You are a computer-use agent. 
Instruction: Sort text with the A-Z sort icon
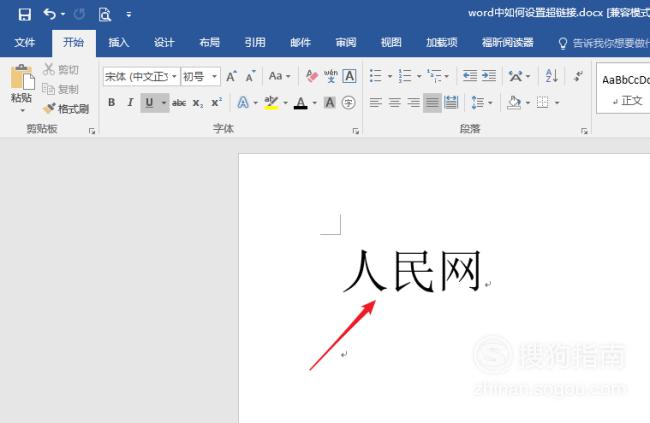552,76
